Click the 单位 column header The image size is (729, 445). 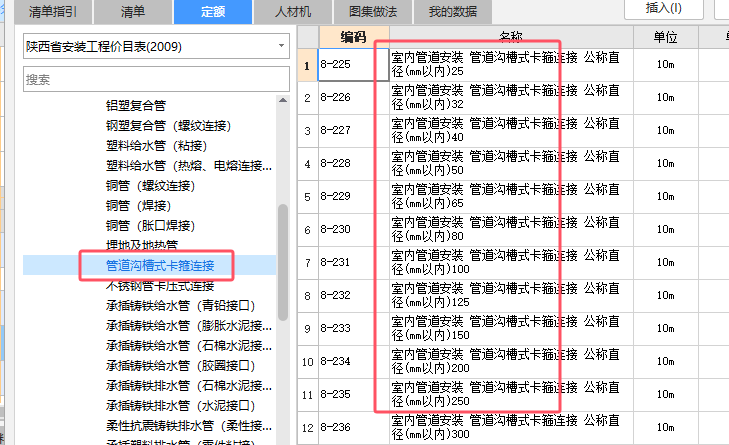(665, 37)
